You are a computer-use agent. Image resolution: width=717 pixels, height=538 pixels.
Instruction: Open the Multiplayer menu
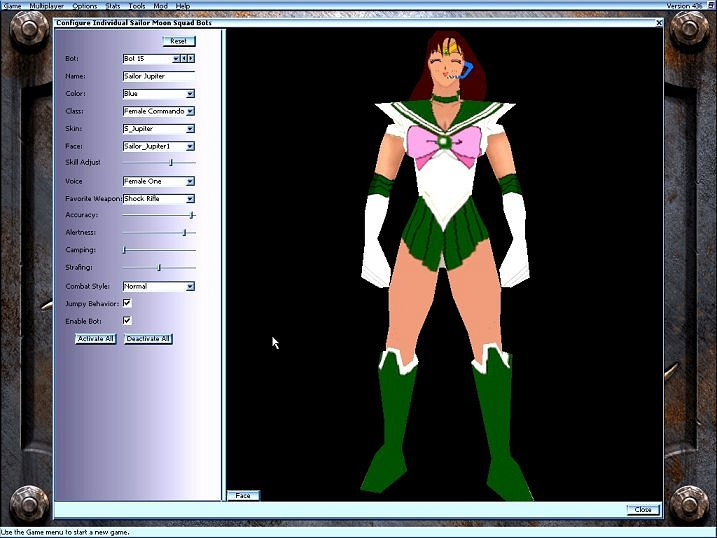click(47, 6)
